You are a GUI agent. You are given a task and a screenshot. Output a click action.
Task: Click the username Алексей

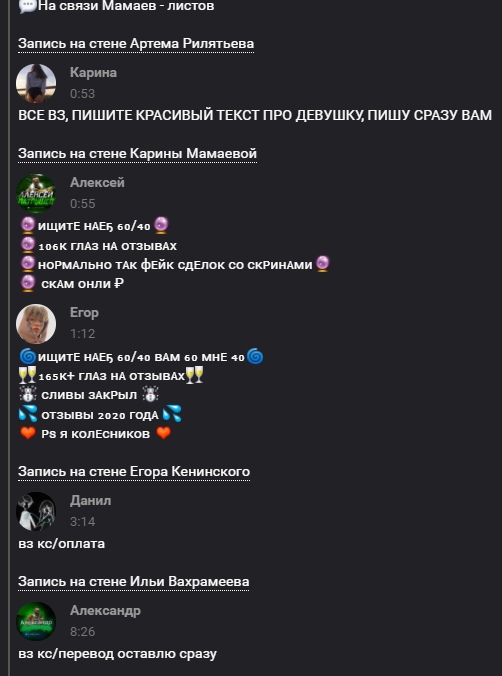pyautogui.click(x=97, y=182)
